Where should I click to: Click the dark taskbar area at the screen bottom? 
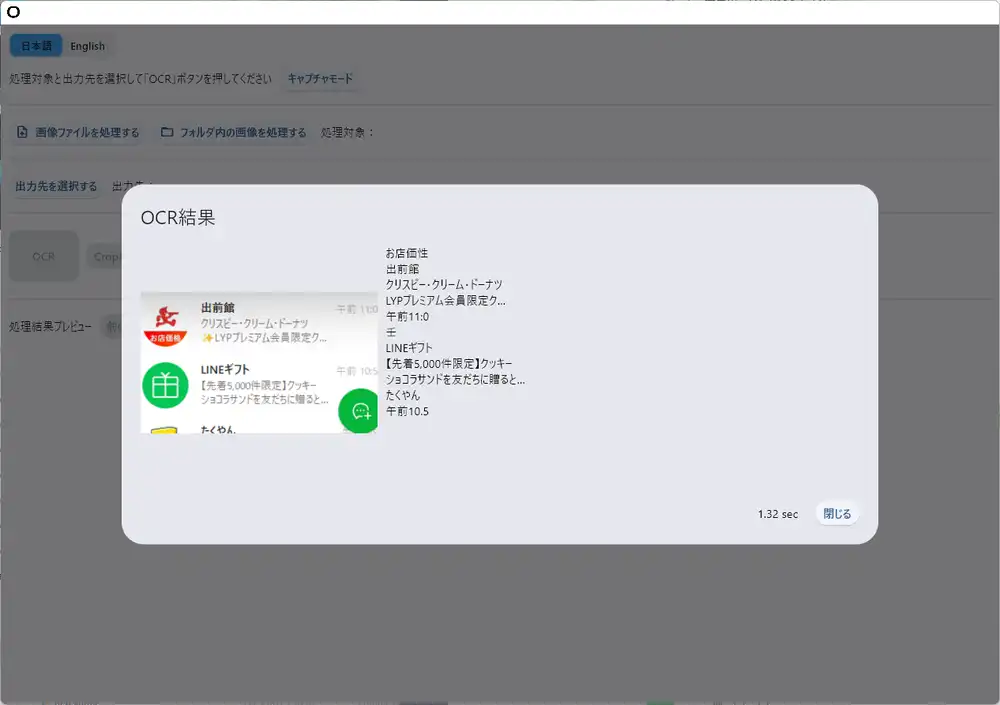pyautogui.click(x=500, y=701)
